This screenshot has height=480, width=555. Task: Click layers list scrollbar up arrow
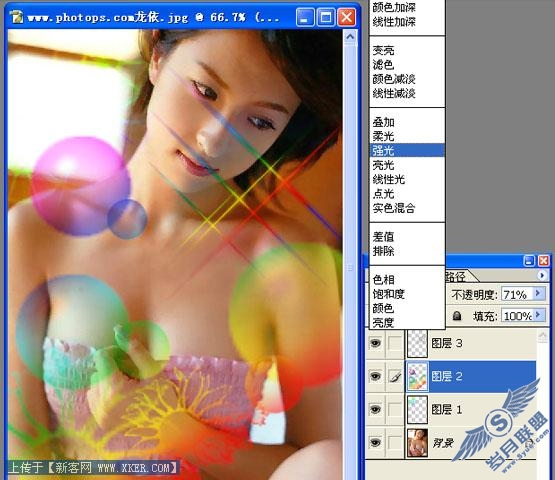click(x=542, y=336)
